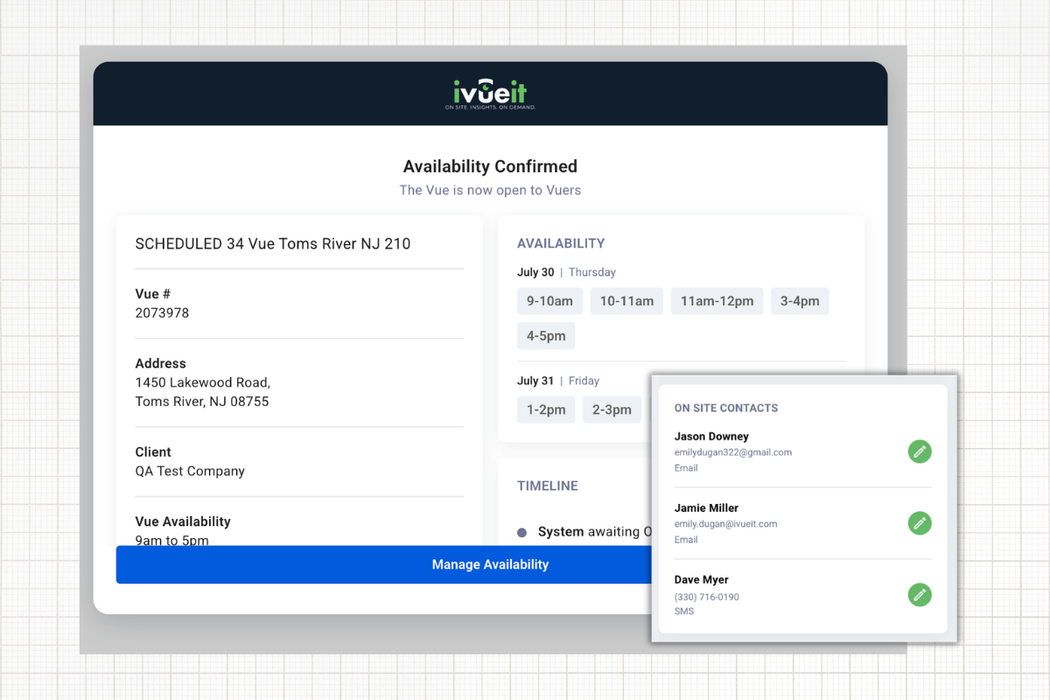Click Jamie Miller contact name
Image resolution: width=1050 pixels, height=700 pixels.
(706, 508)
